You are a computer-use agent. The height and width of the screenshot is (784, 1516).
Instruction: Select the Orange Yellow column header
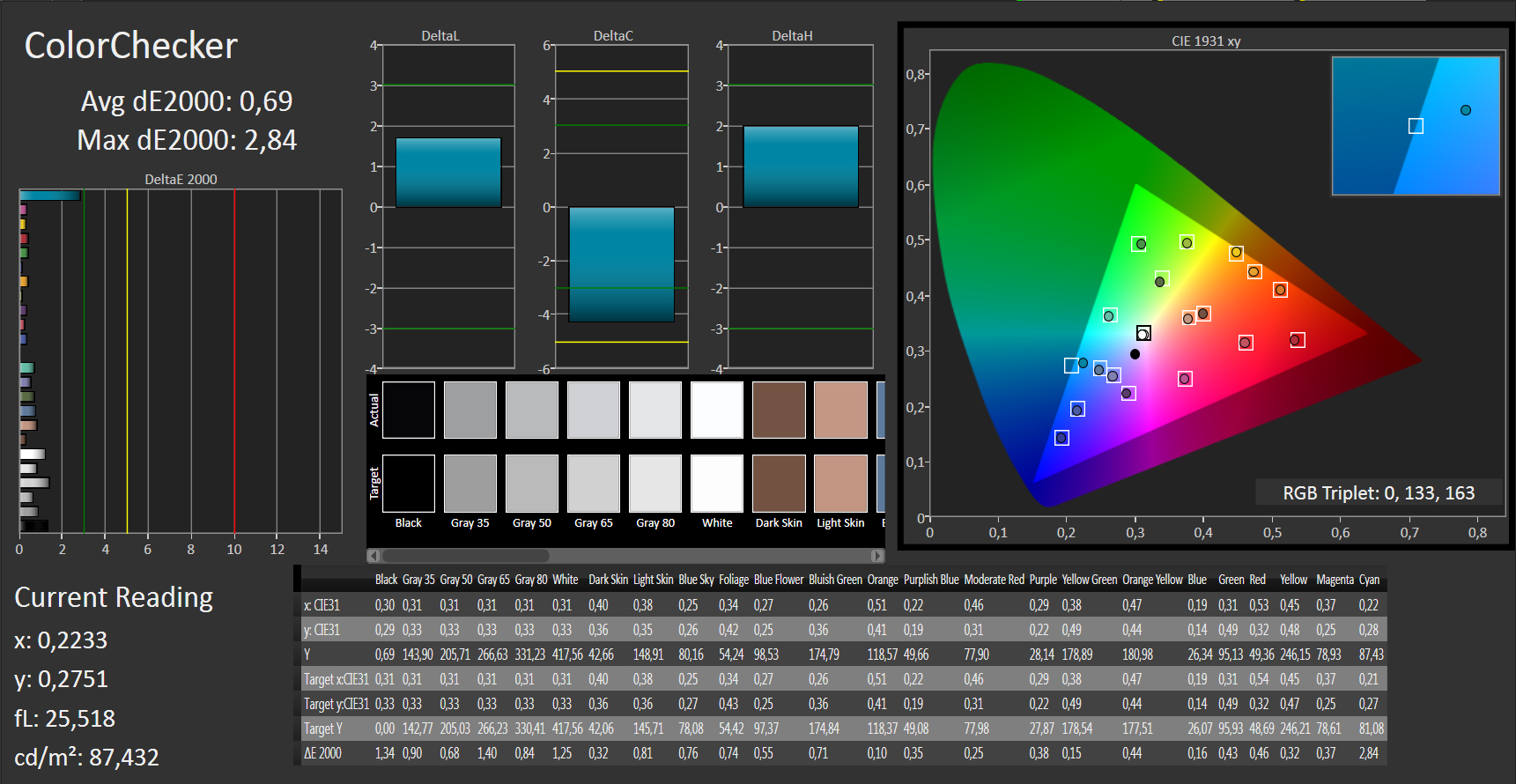tap(1152, 580)
